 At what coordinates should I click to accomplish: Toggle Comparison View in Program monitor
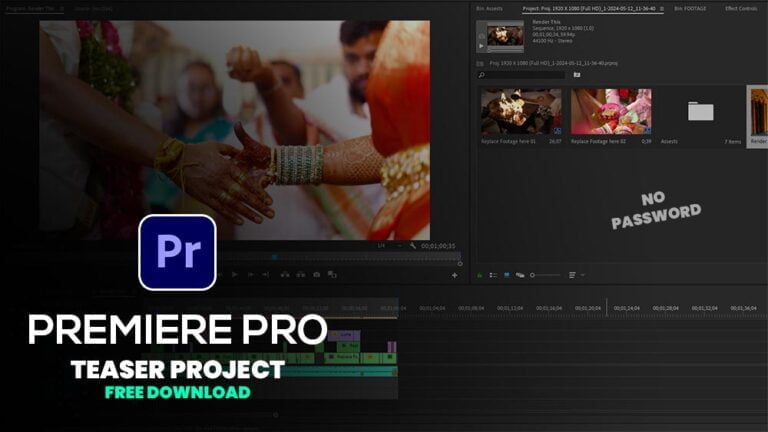pos(333,274)
